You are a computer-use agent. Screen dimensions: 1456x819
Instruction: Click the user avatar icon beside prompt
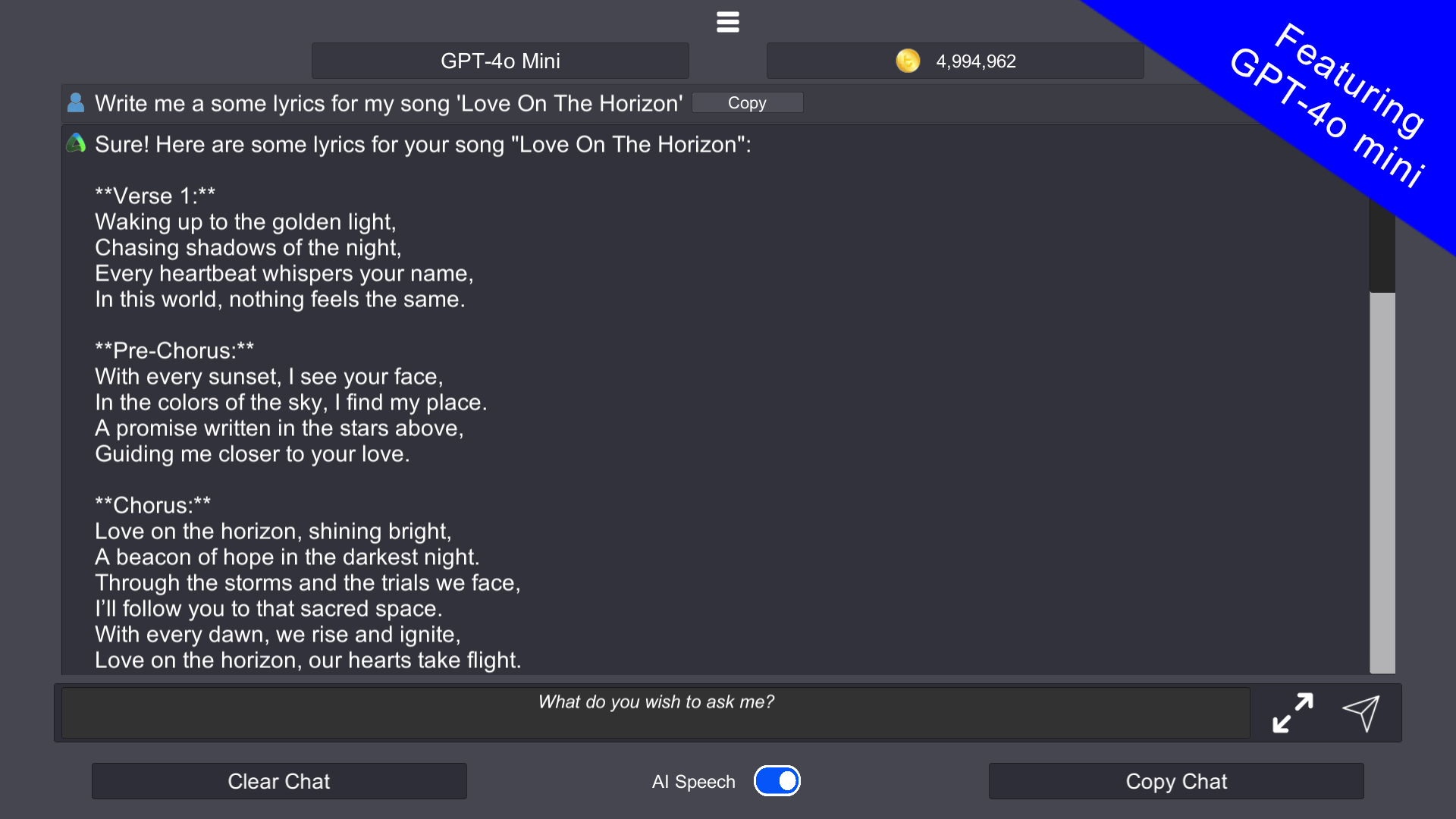(76, 102)
